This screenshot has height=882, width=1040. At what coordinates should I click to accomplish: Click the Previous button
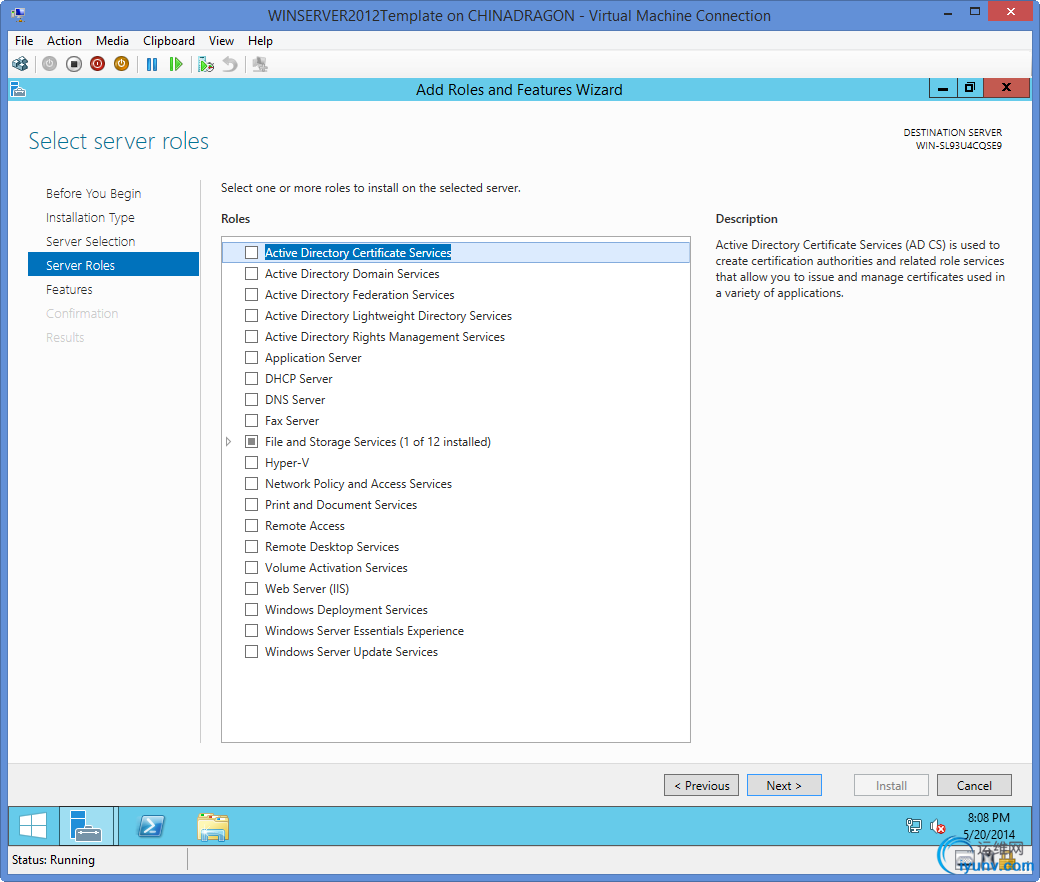pos(702,785)
